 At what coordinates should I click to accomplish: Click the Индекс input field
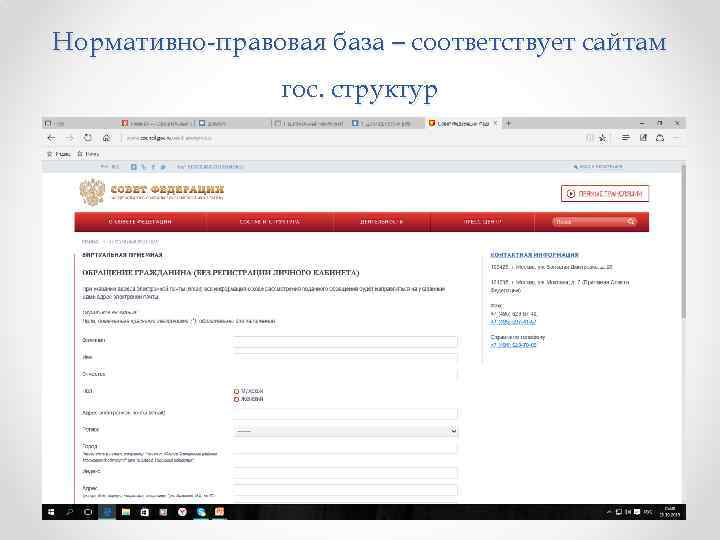tap(345, 473)
